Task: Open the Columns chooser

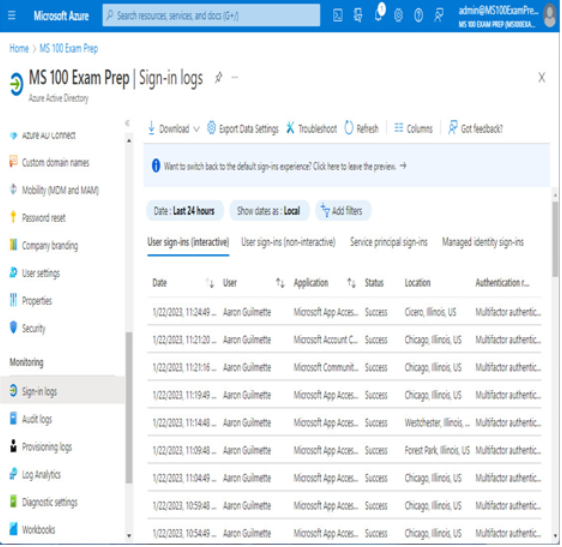Action: [x=413, y=129]
